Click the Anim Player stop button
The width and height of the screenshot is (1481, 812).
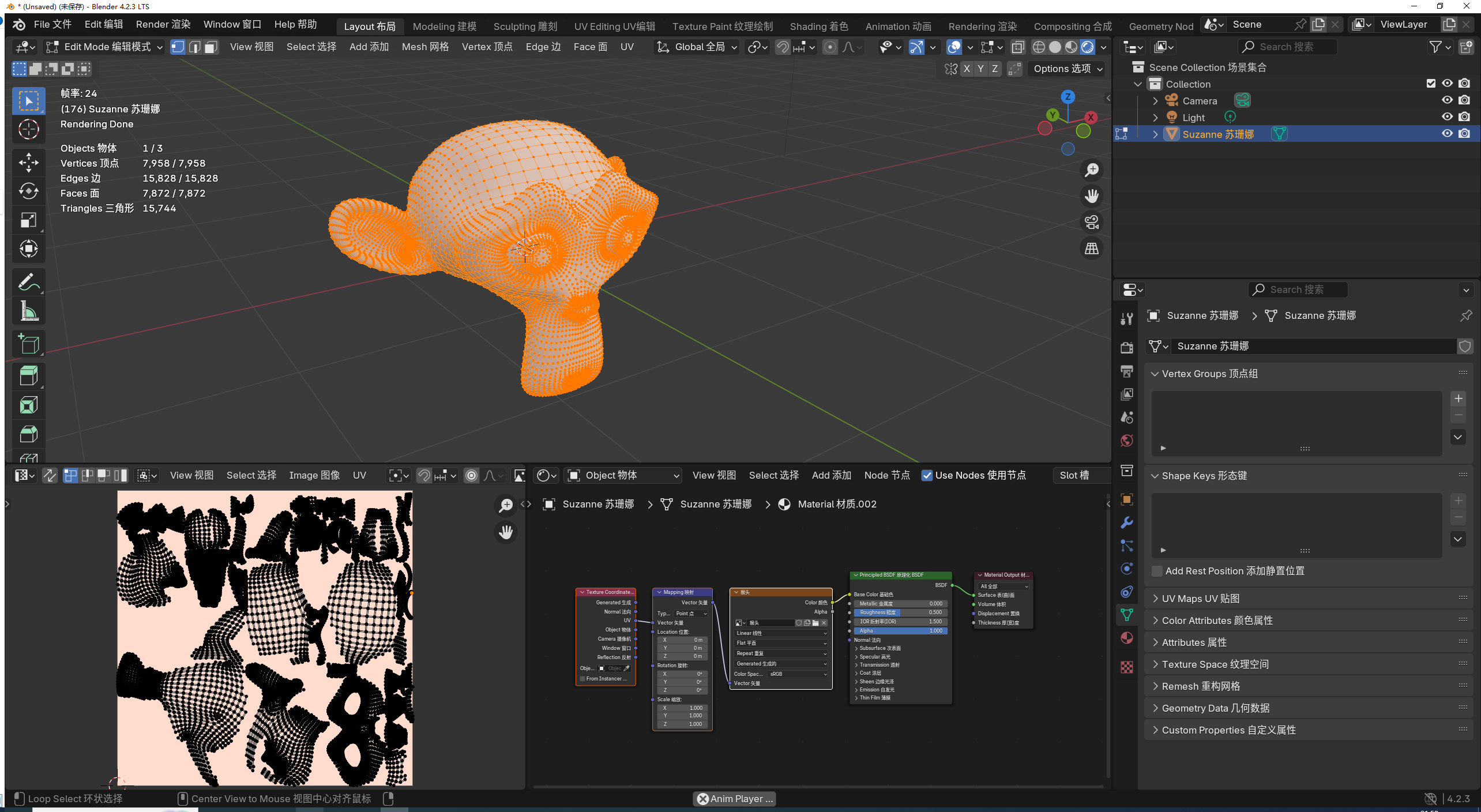tap(703, 799)
